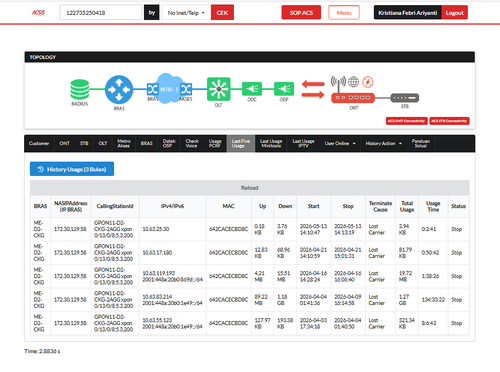
Task: Click the Usage Time column header
Action: point(433,206)
